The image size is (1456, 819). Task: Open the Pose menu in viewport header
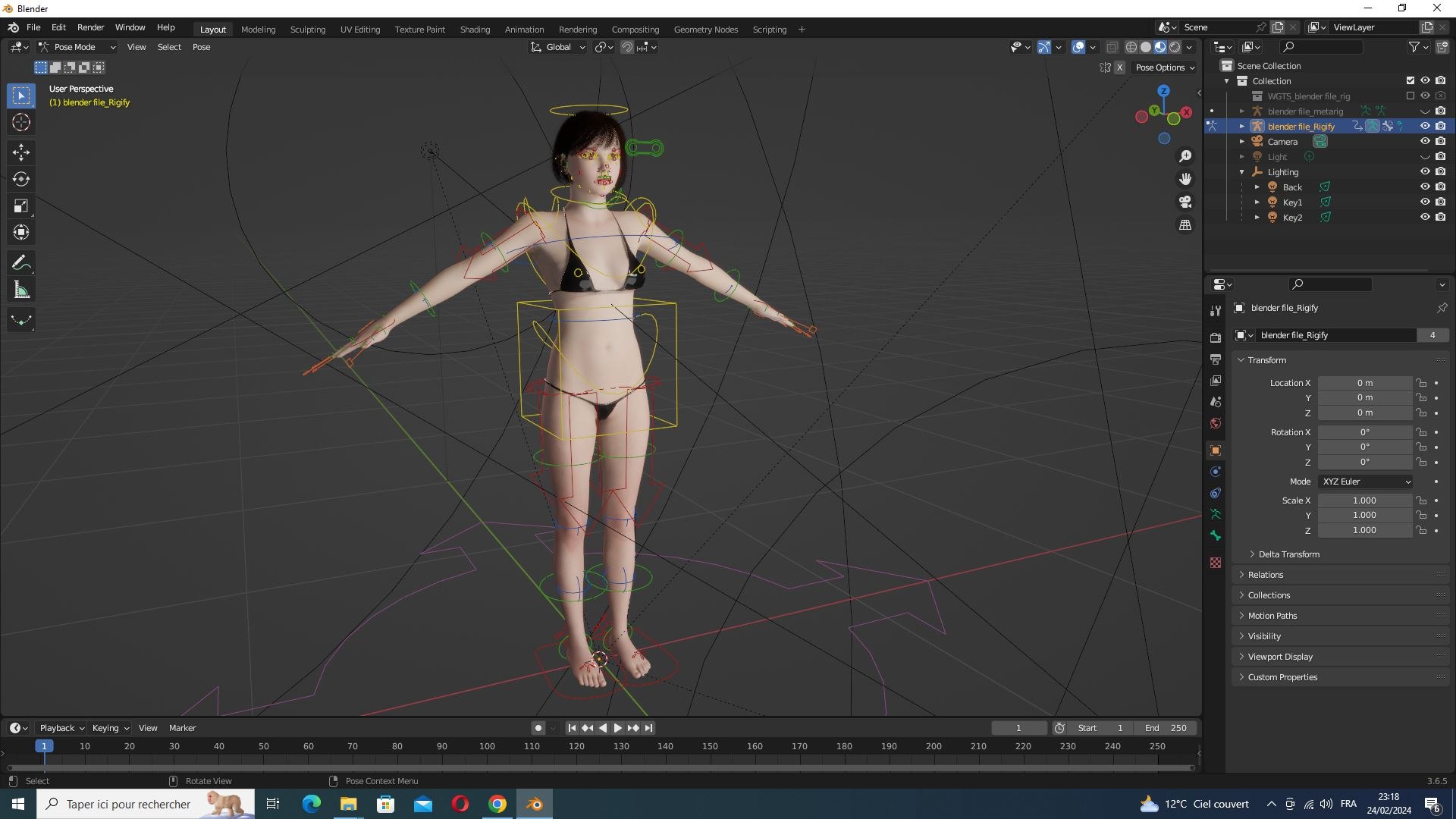[x=201, y=47]
